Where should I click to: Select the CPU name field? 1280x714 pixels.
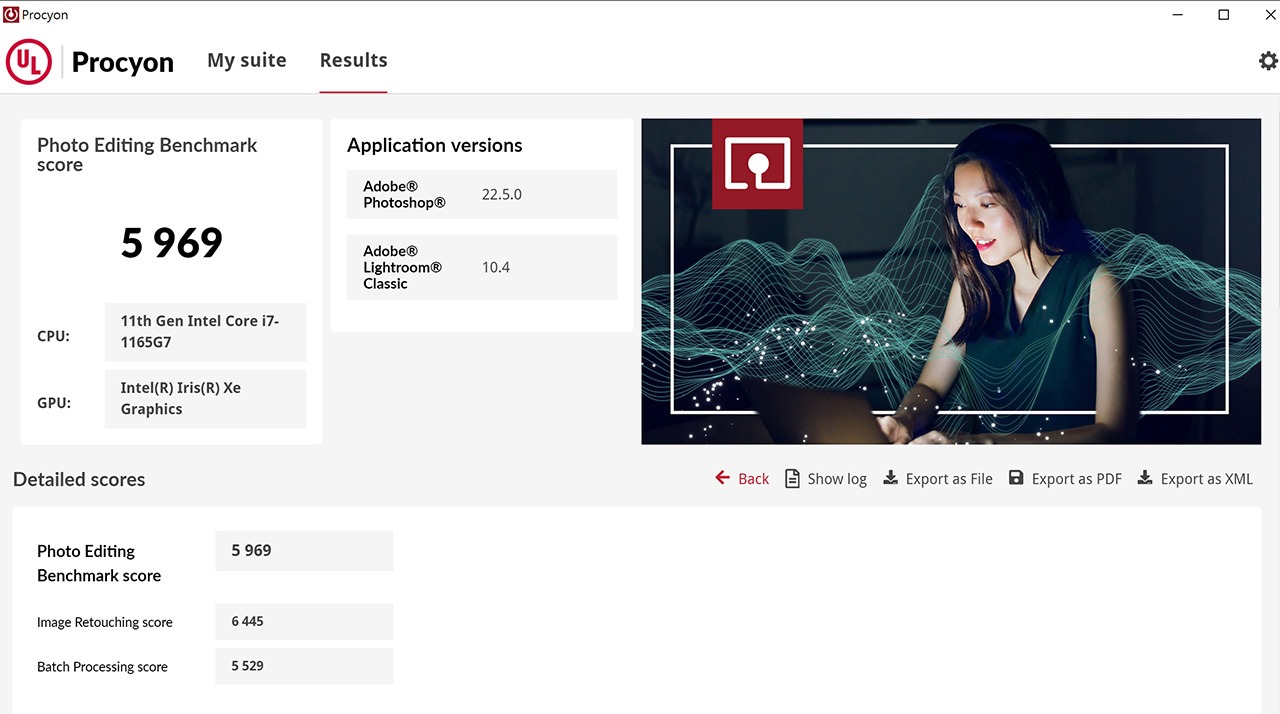pos(205,331)
